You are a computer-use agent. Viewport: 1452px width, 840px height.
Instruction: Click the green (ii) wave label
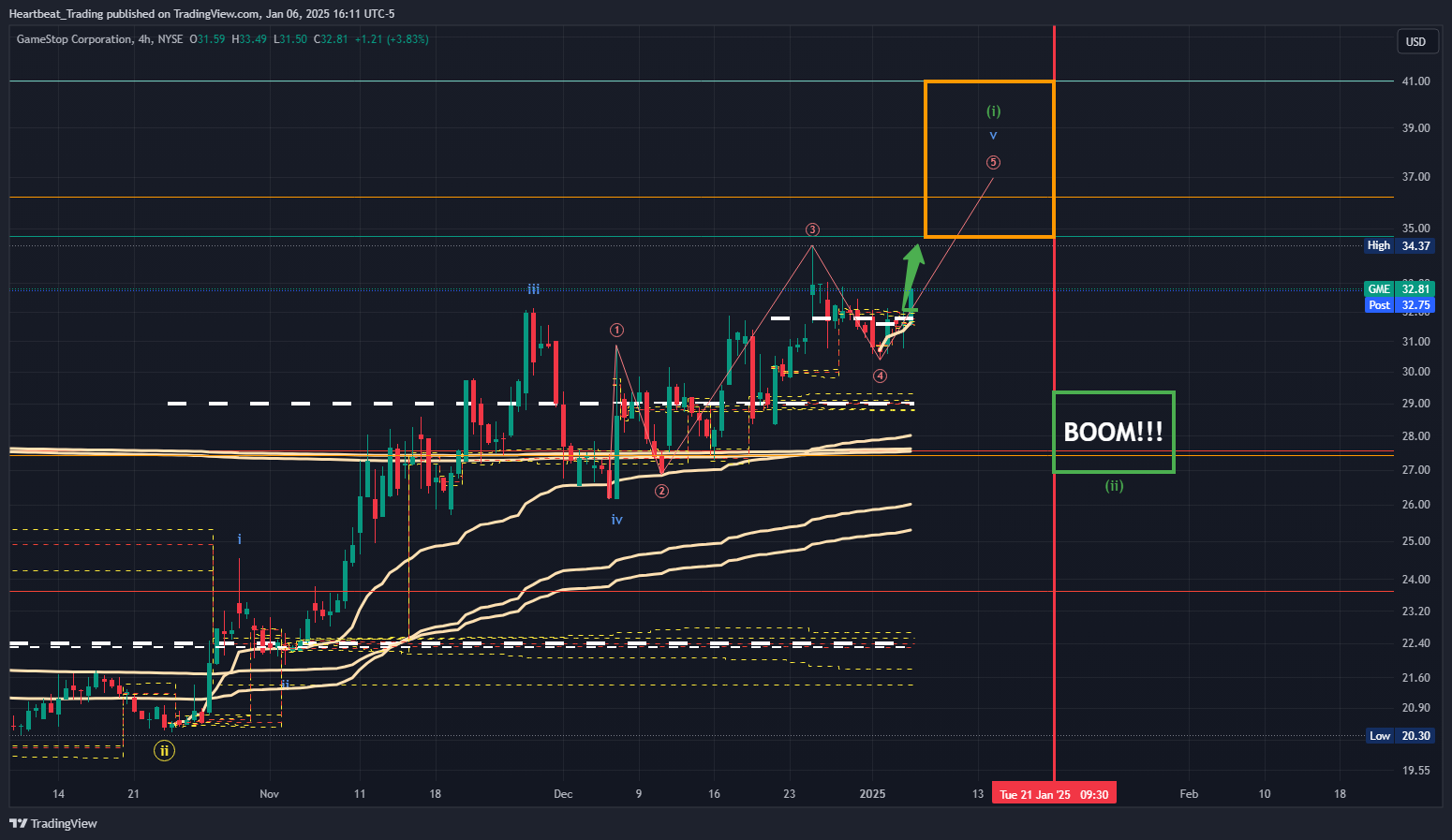[1114, 485]
